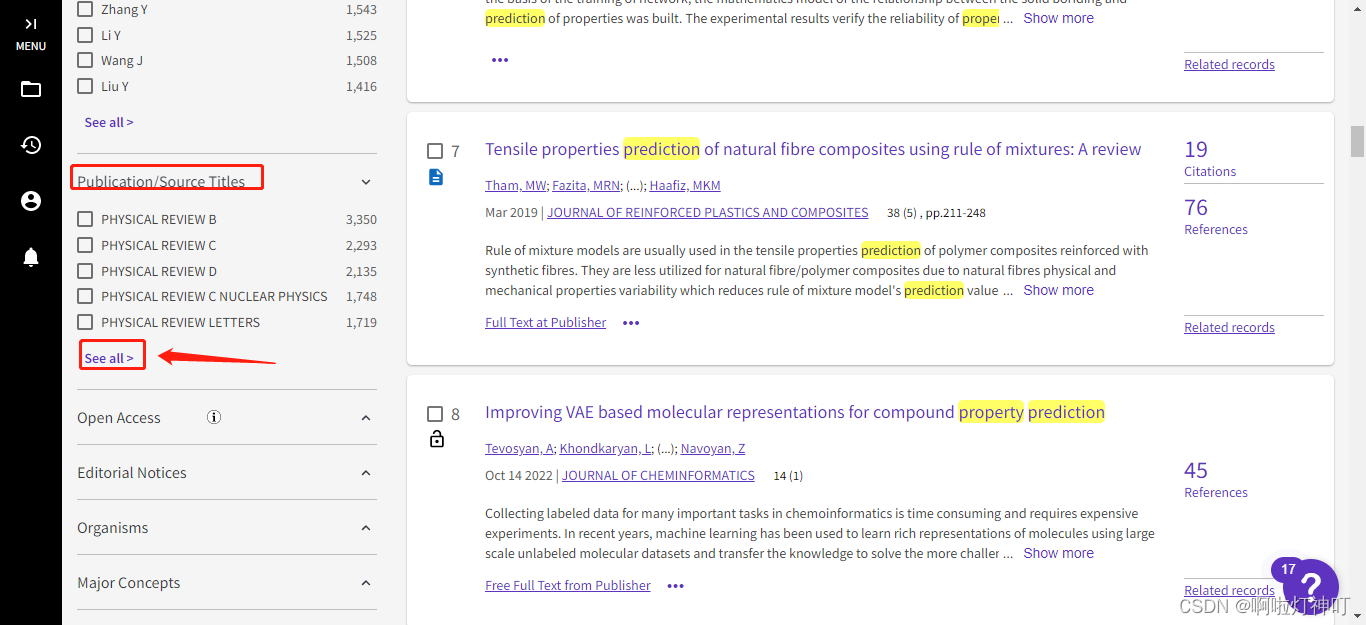Open the user profile icon
The image size is (1366, 625).
pos(31,201)
